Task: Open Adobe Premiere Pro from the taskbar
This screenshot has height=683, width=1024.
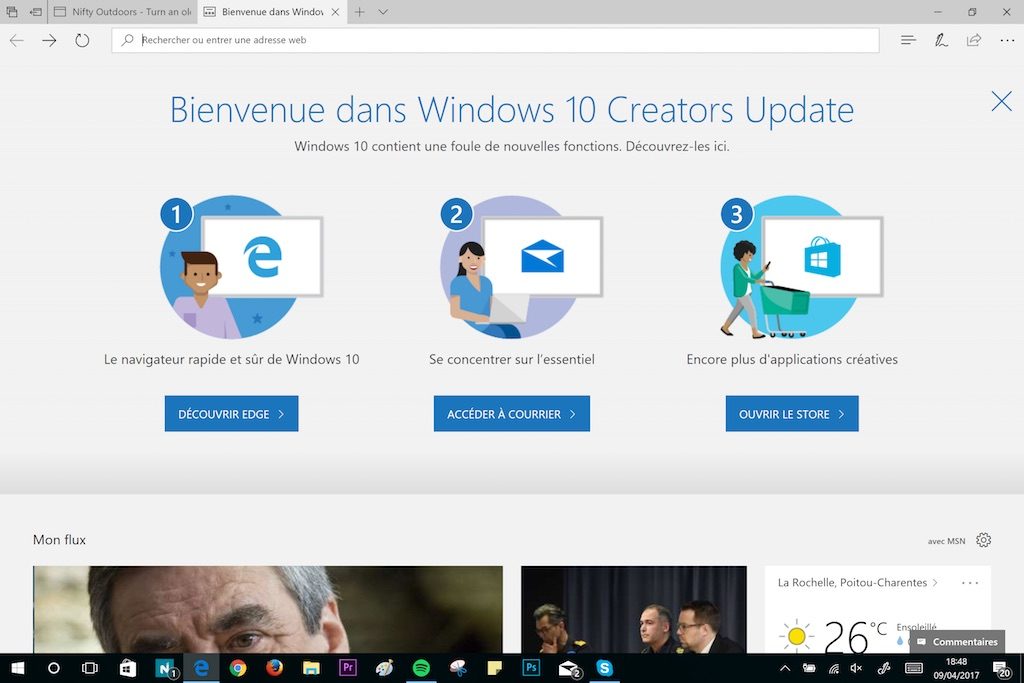Action: [x=348, y=668]
